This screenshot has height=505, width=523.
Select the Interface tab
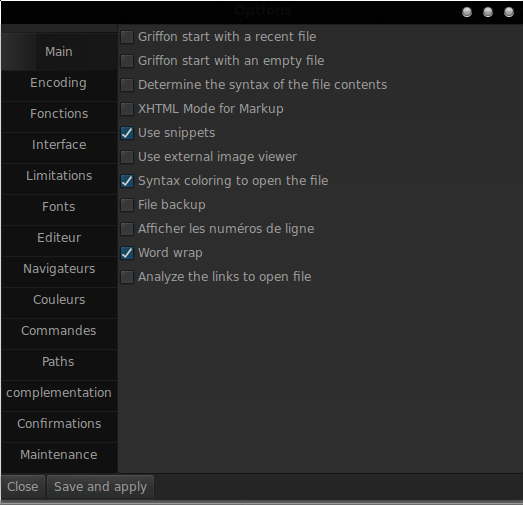[x=59, y=145]
